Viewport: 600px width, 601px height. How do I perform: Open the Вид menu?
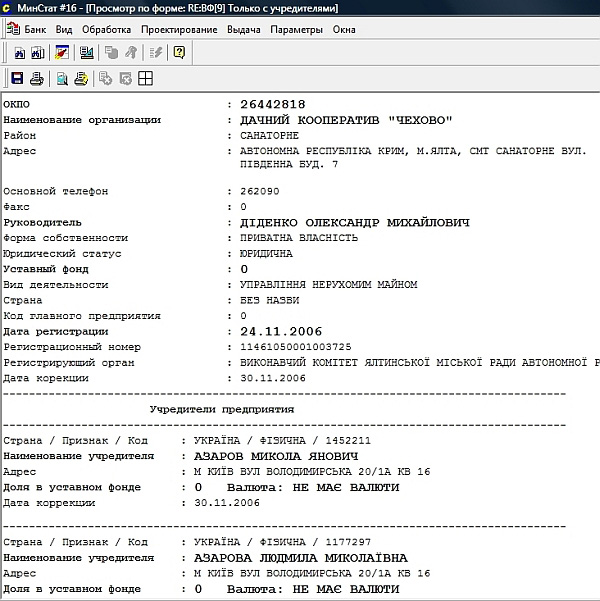coord(64,30)
